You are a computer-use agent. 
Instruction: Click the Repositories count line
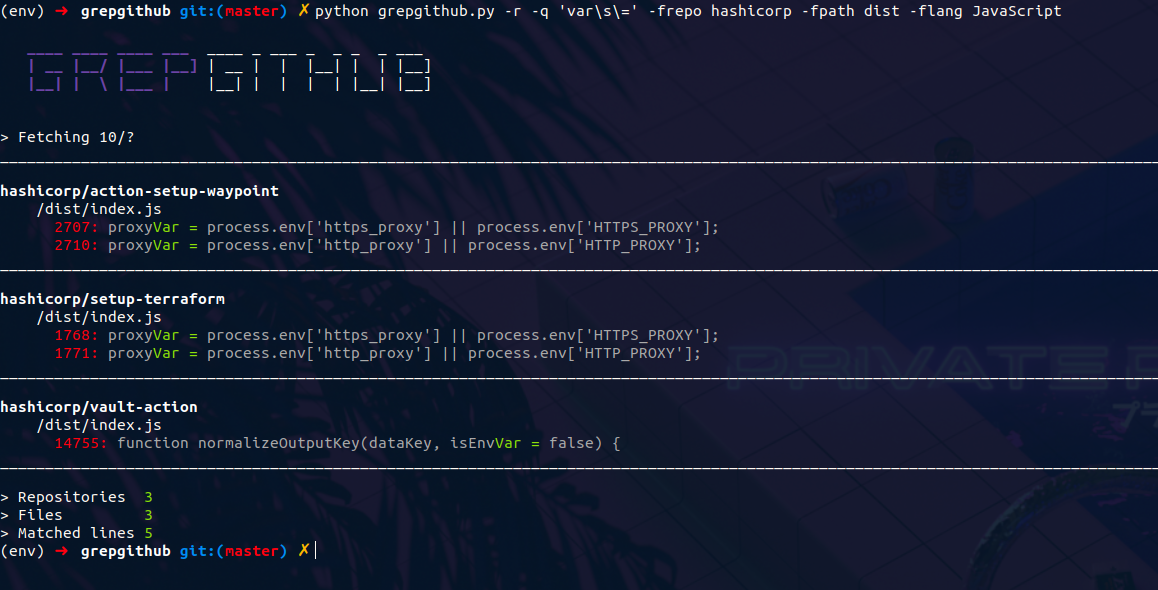(x=77, y=497)
